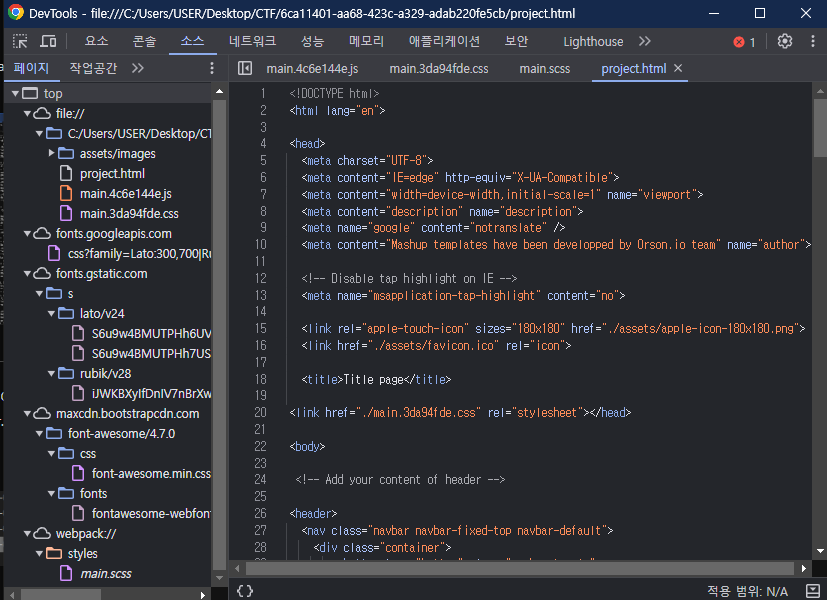Viewport: 827px width, 600px height.
Task: Collapse the maxcdn.bootstrapcdn.com node
Action: pyautogui.click(x=27, y=414)
